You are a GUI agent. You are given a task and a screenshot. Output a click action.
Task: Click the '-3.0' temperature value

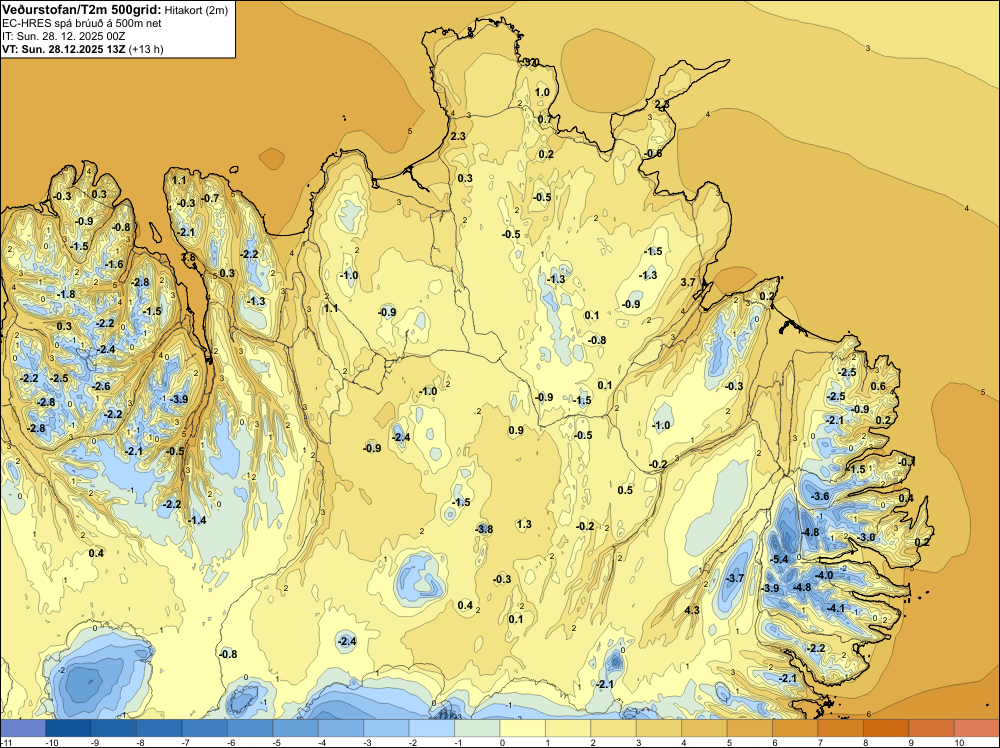866,538
